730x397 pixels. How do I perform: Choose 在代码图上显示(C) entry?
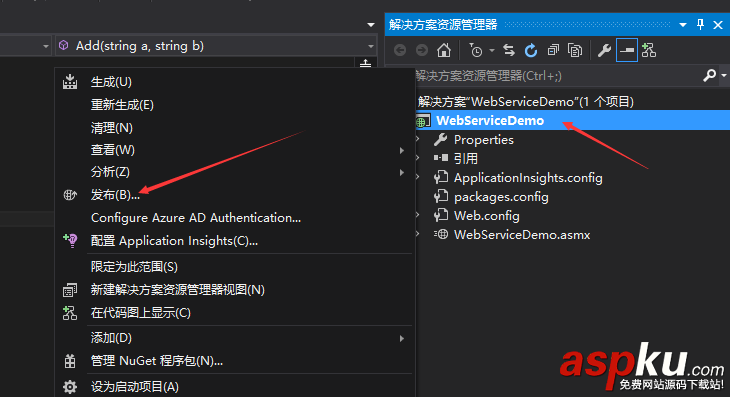(x=235, y=313)
